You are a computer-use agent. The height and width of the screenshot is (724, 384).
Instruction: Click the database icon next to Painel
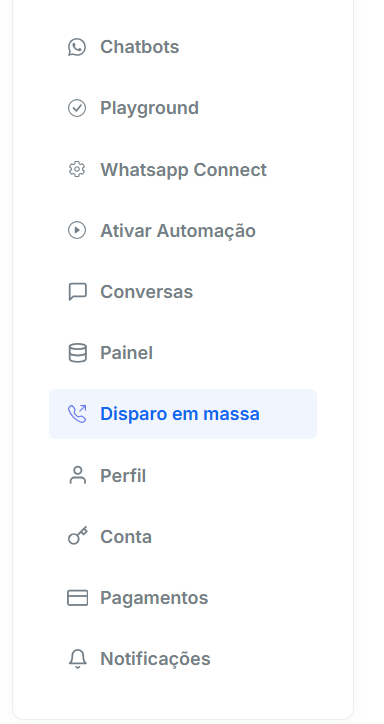[78, 353]
